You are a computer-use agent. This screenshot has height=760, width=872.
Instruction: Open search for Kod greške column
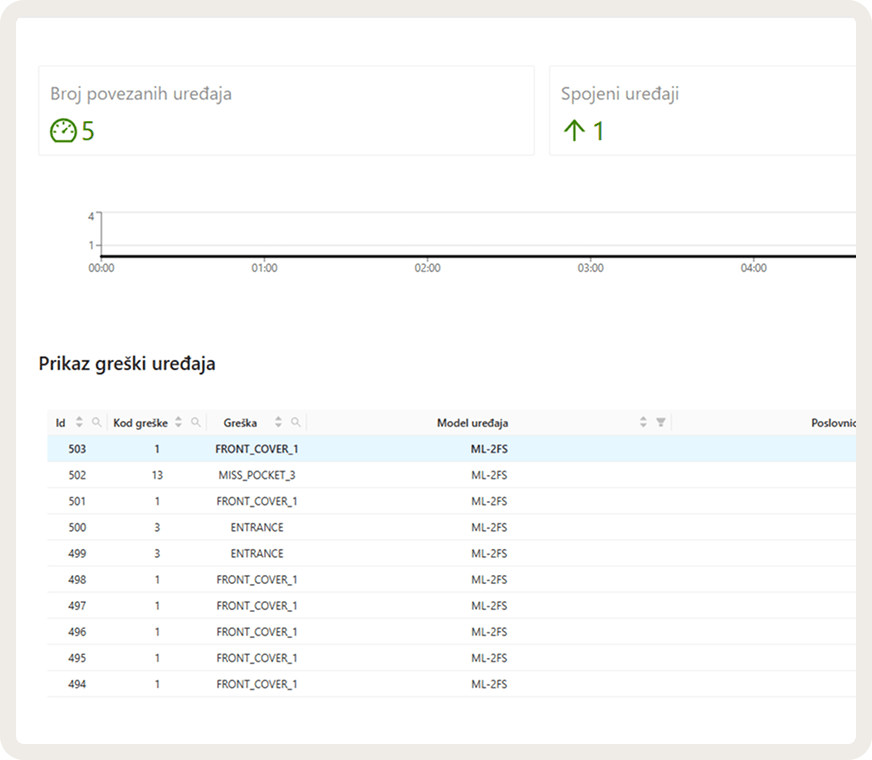pos(196,423)
